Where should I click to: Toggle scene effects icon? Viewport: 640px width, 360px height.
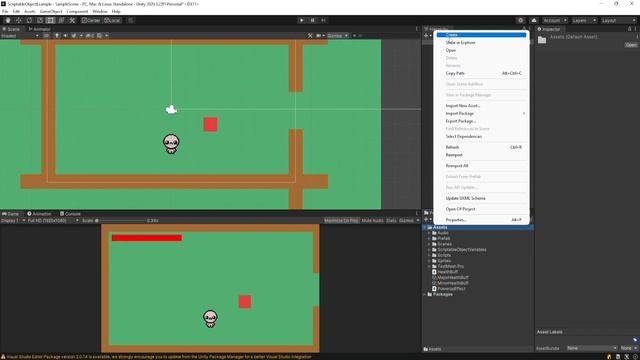point(74,36)
